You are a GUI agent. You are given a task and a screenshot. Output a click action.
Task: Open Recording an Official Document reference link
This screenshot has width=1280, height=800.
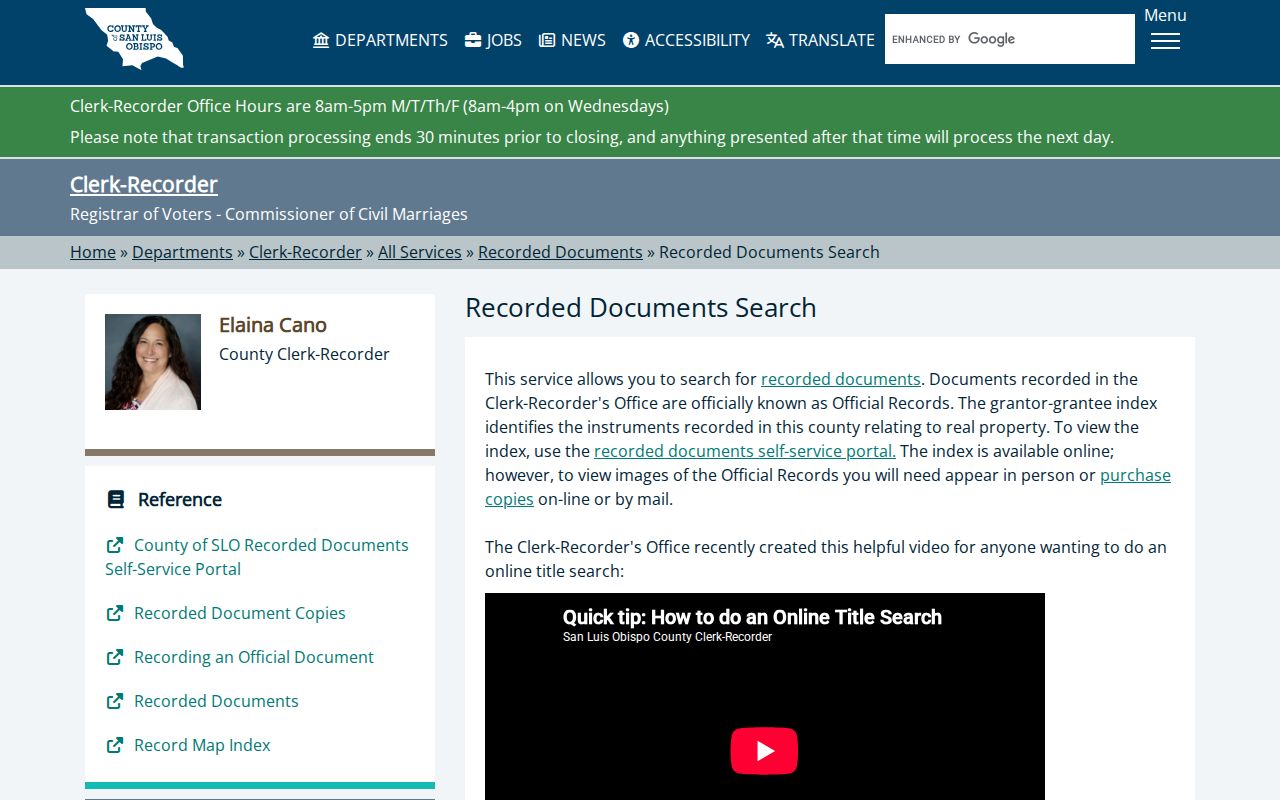click(254, 657)
